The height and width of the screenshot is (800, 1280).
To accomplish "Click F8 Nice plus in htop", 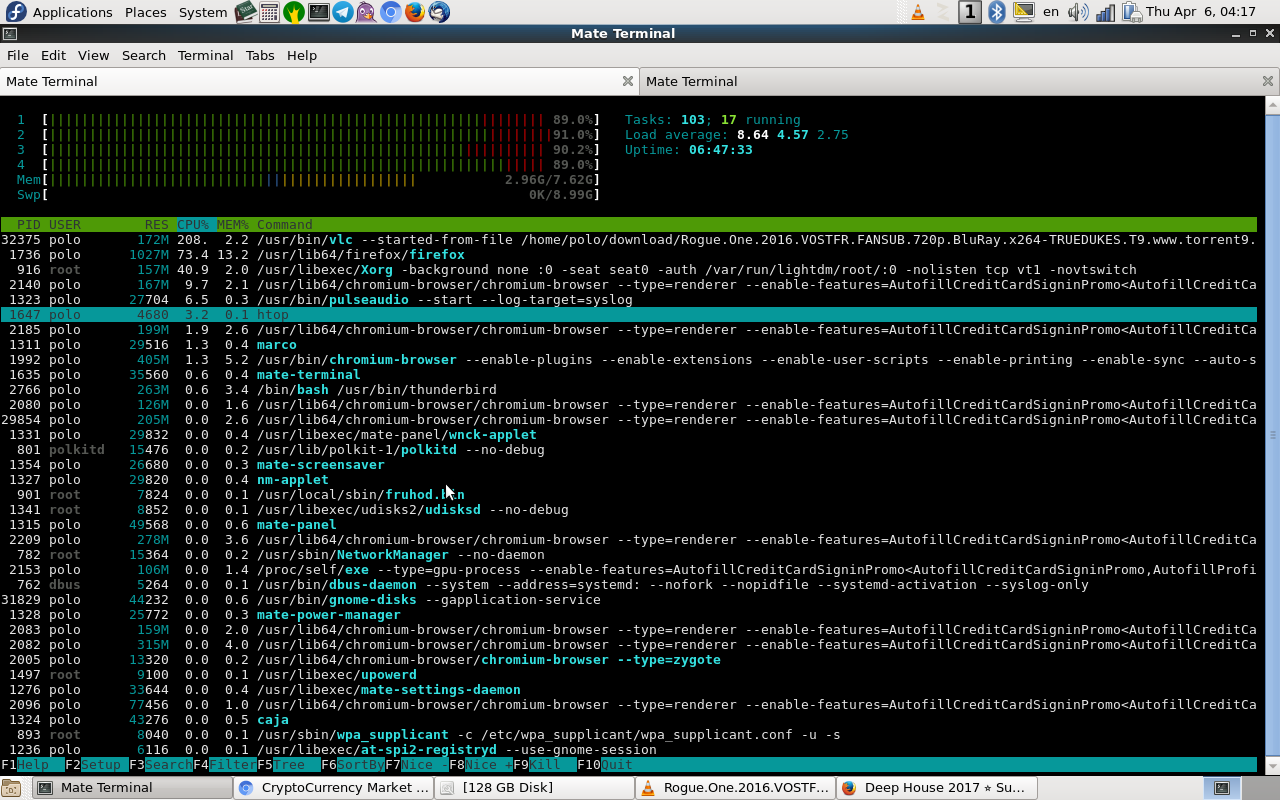I will (481, 765).
